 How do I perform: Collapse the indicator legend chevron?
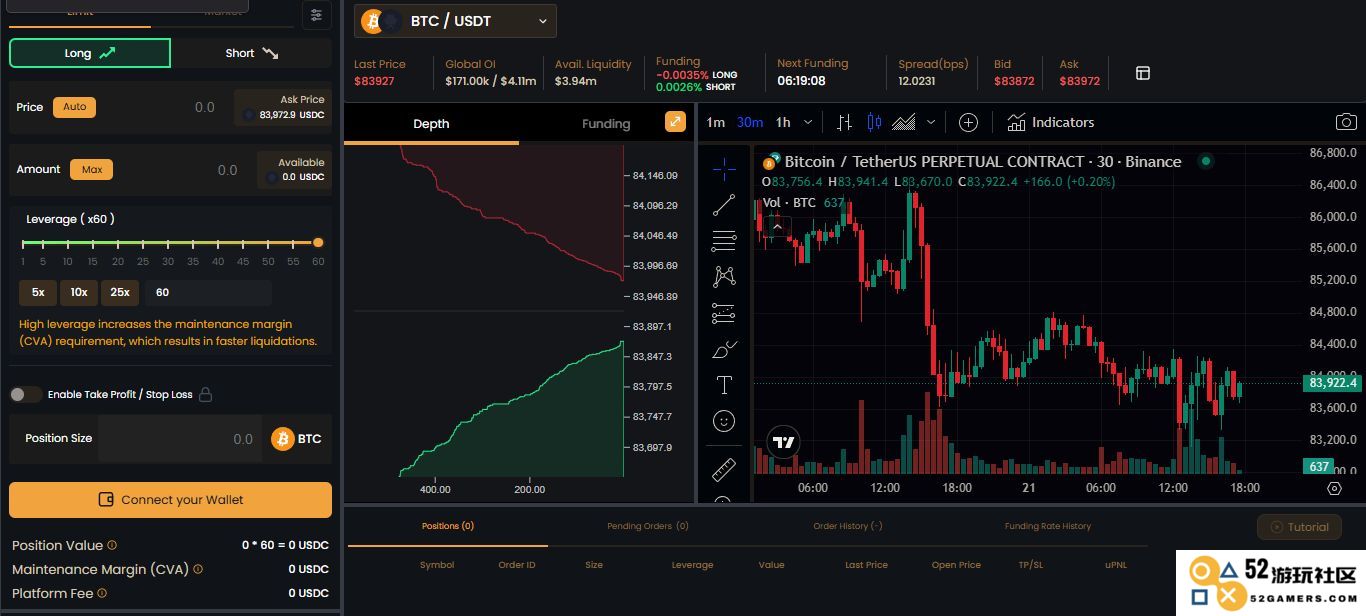[x=776, y=227]
